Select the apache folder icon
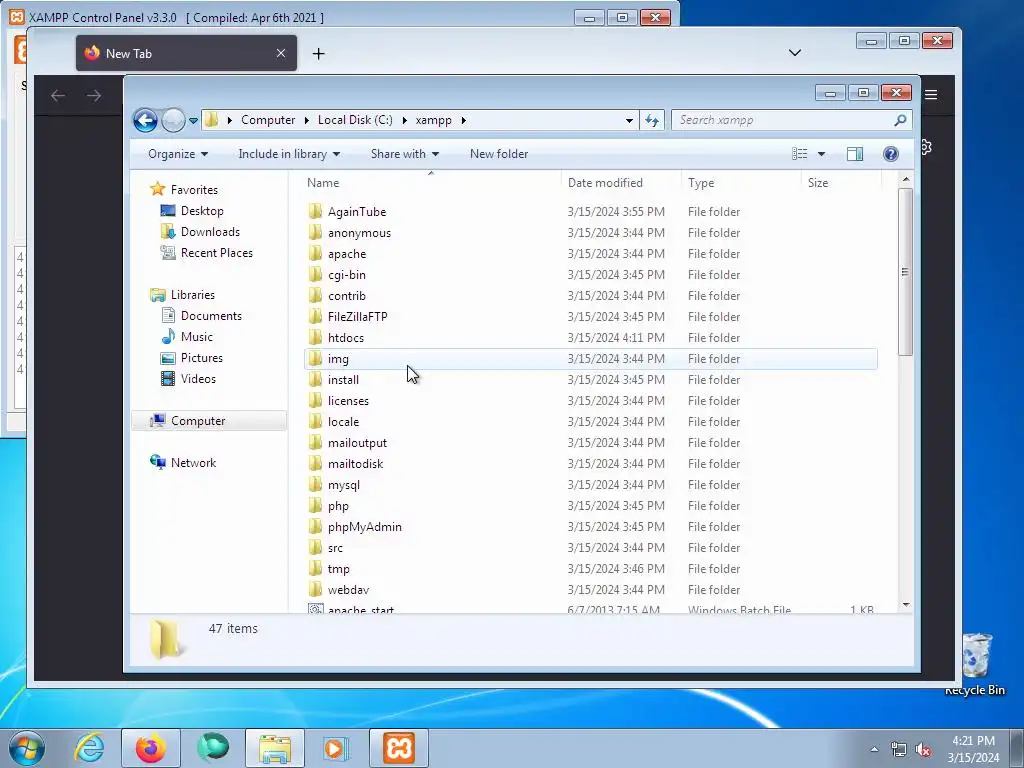Viewport: 1024px width, 768px height. click(x=315, y=253)
